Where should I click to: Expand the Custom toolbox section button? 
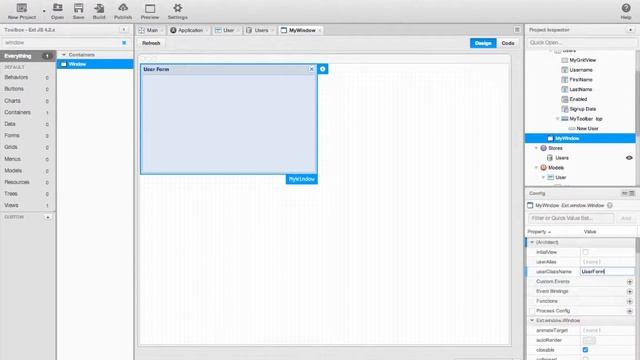pyautogui.click(x=48, y=217)
